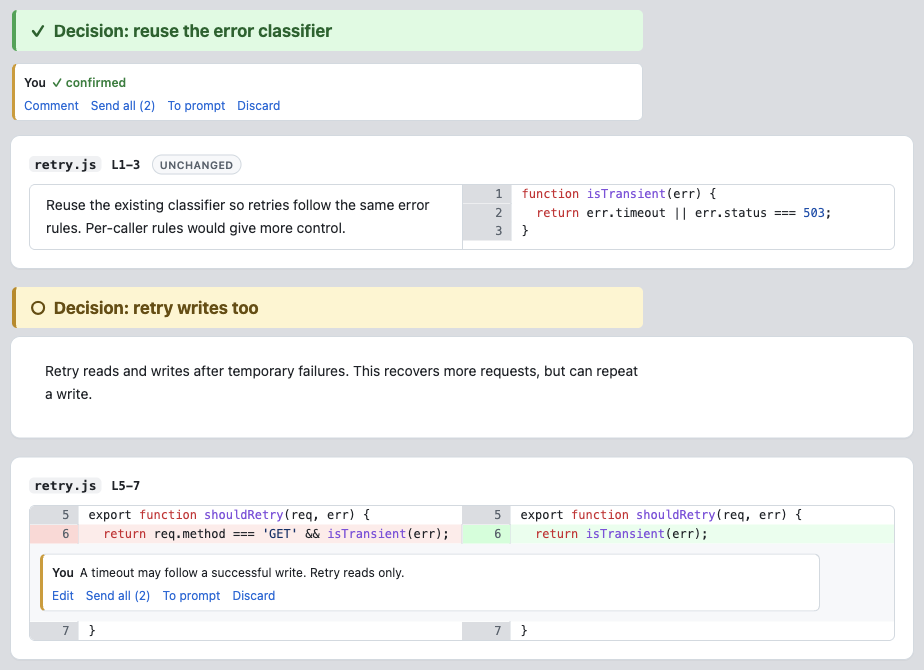Click line number 7 on the right diff side
This screenshot has height=670, width=924.
pyautogui.click(x=487, y=631)
